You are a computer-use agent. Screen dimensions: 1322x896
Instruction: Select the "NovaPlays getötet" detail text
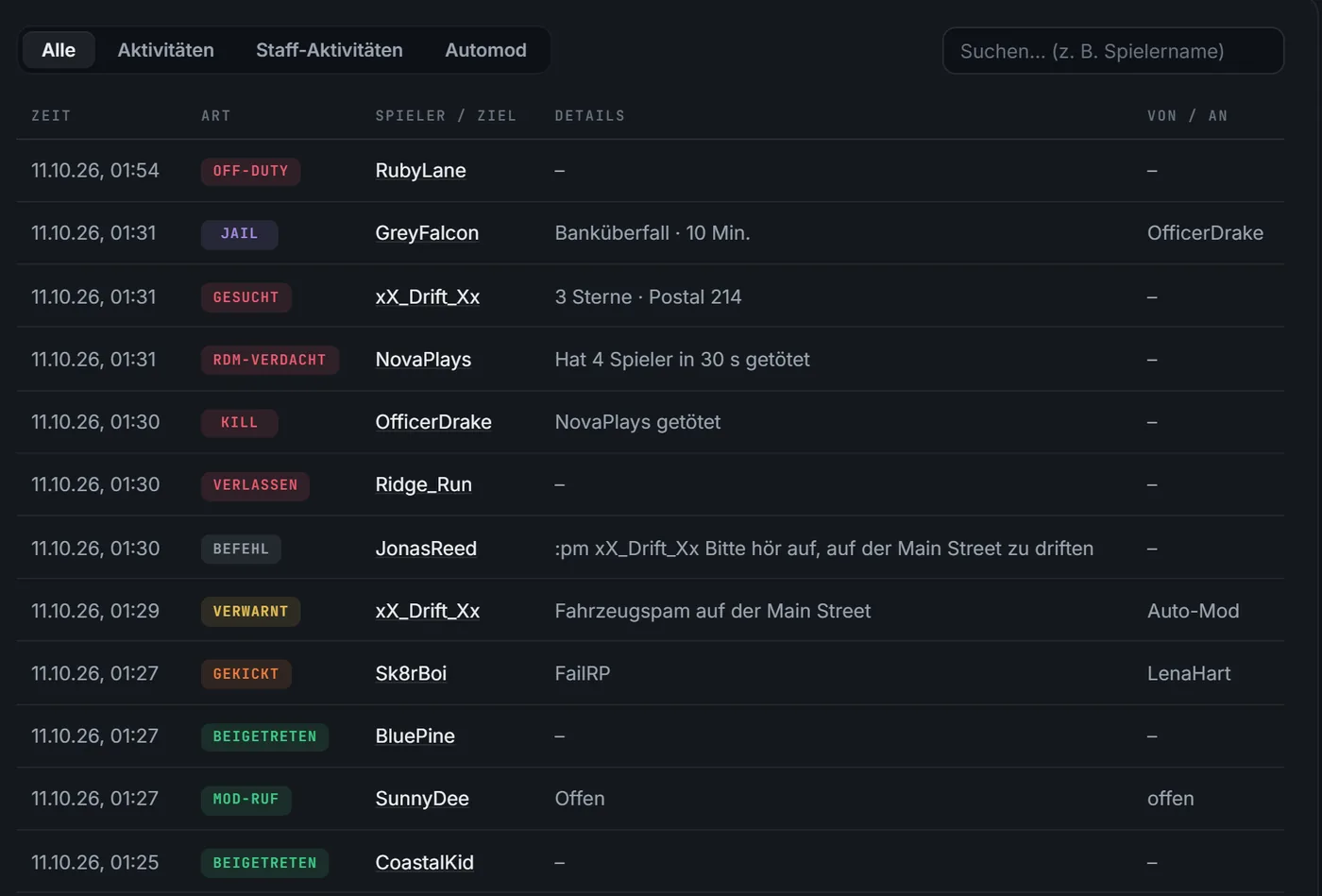[637, 422]
